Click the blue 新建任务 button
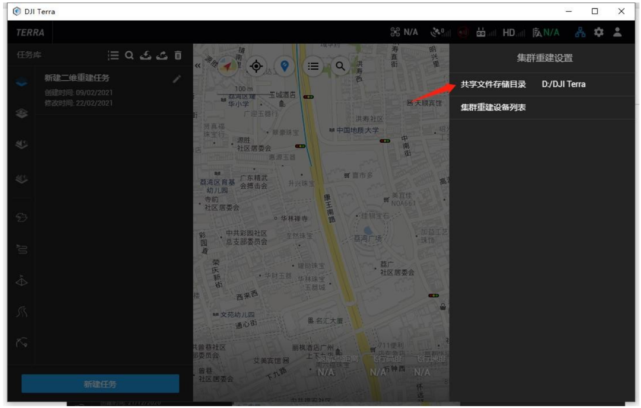The height and width of the screenshot is (408, 641). [x=100, y=384]
